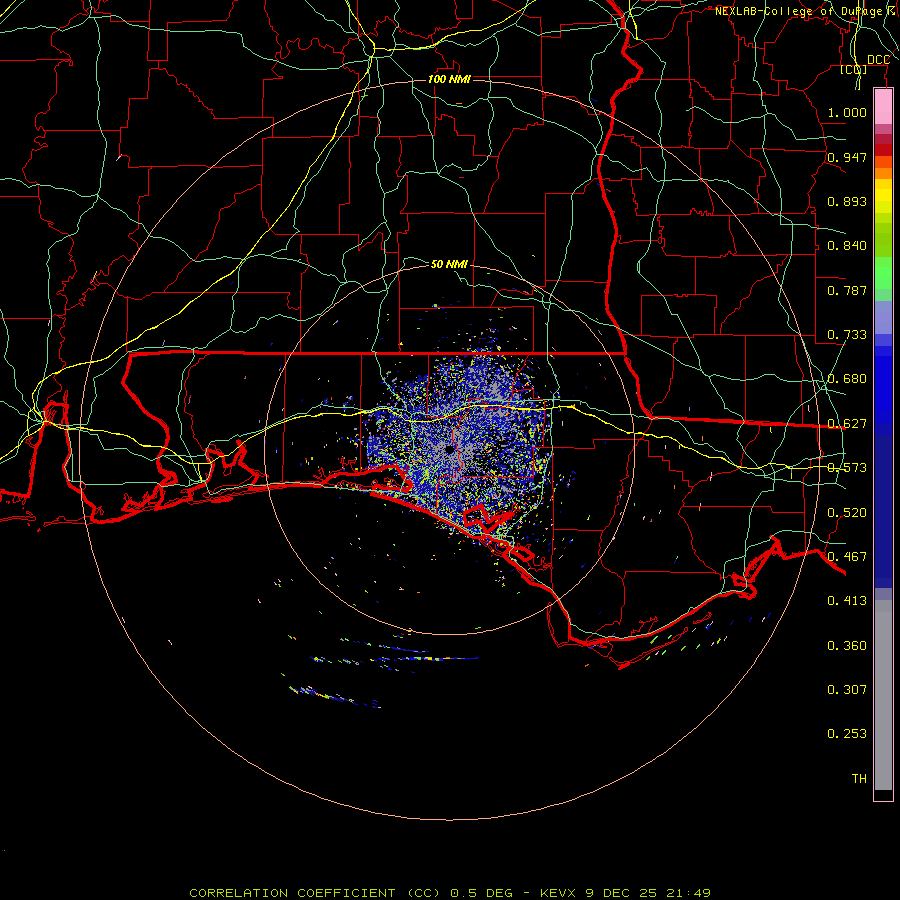This screenshot has width=900, height=900.
Task: Click the 100 NMI range ring label
Action: [449, 79]
